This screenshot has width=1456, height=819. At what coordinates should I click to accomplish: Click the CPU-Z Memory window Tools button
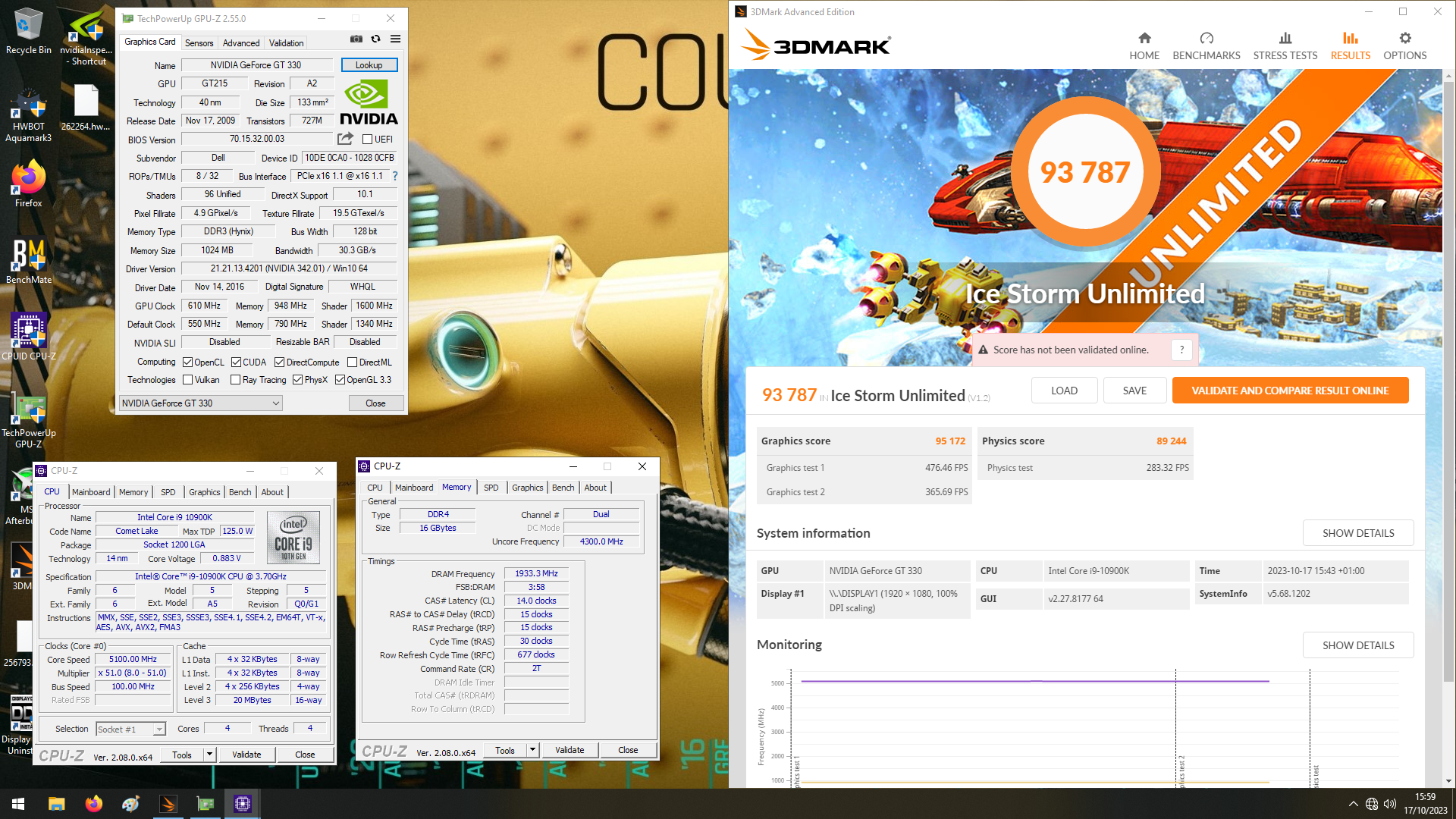(x=505, y=750)
